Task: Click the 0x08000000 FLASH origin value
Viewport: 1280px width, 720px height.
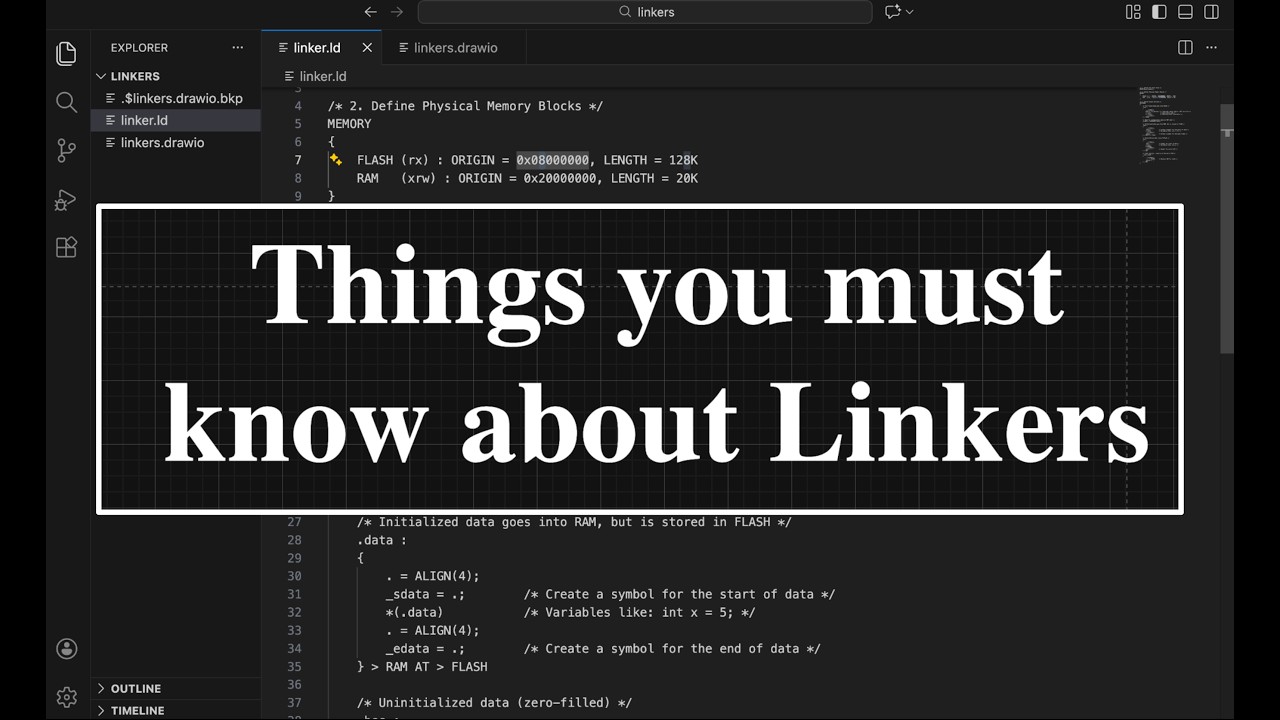Action: tap(553, 160)
